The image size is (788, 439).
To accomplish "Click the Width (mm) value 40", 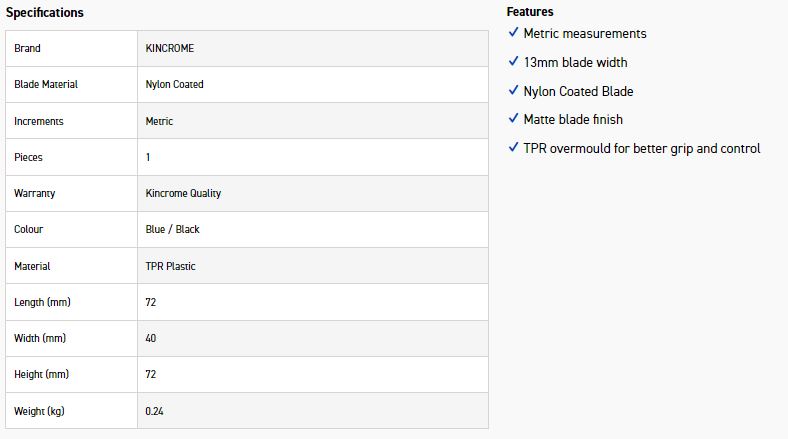I will click(x=151, y=338).
